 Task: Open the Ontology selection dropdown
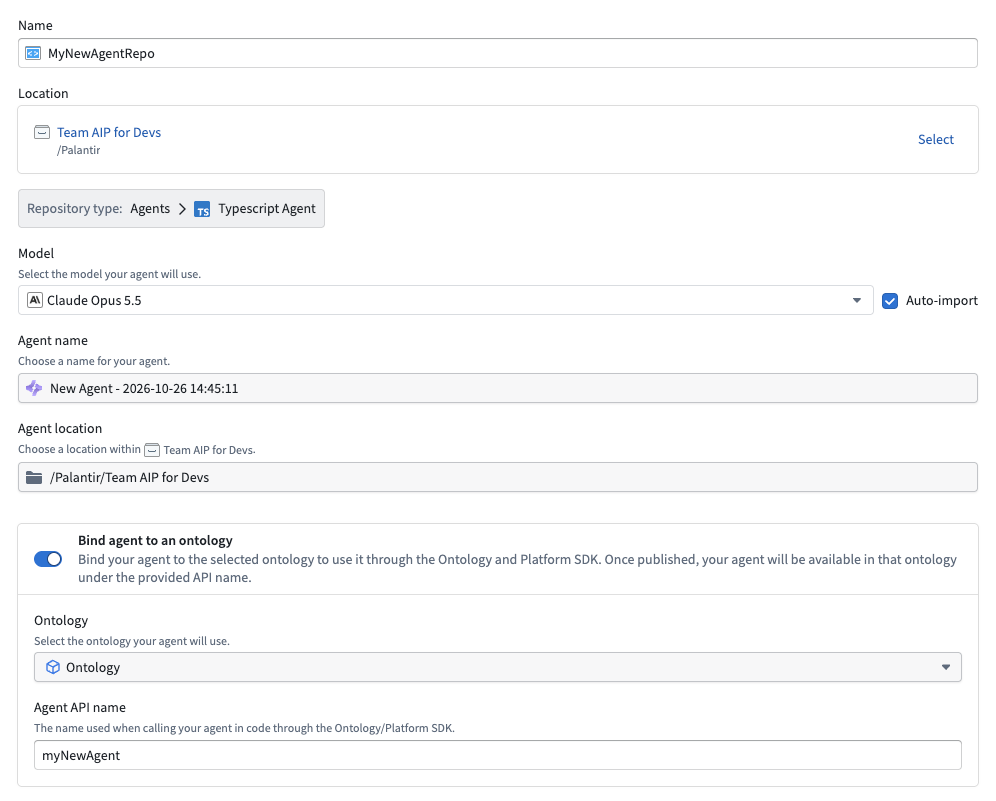497,667
